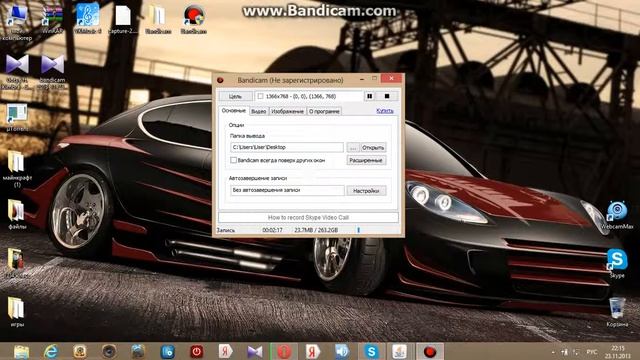Open the WebcamMax desktop shortcut
This screenshot has height=360, width=640.
tap(617, 214)
